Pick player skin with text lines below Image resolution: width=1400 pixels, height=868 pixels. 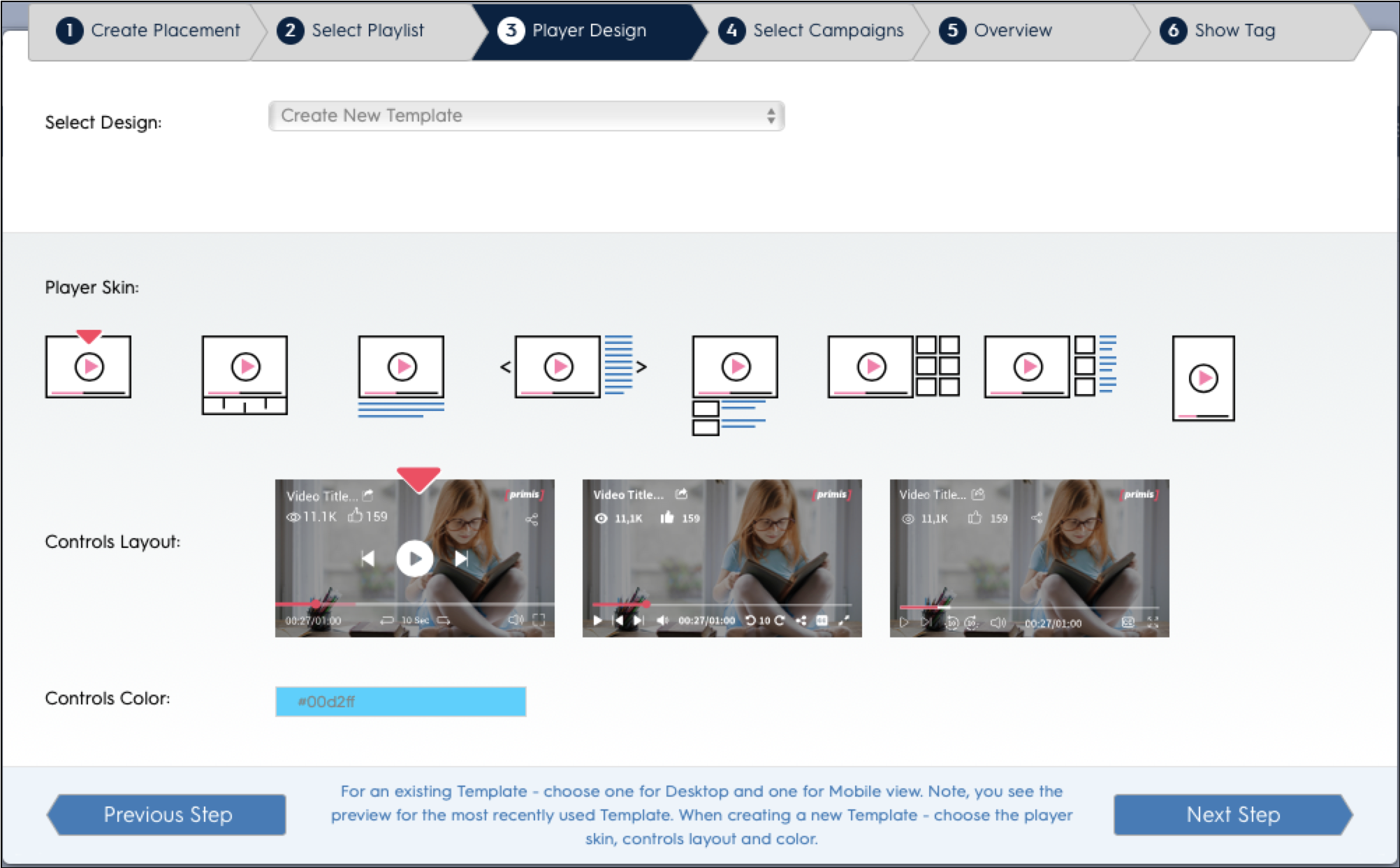click(x=401, y=375)
